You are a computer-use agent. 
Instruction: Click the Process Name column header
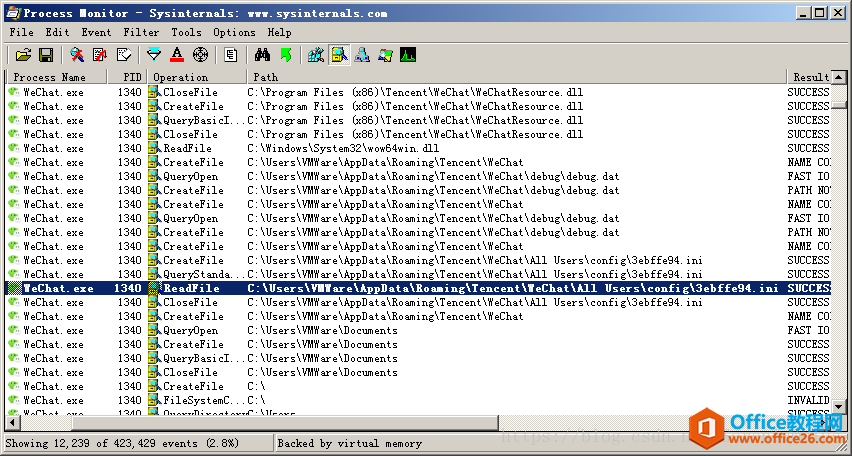(49, 77)
